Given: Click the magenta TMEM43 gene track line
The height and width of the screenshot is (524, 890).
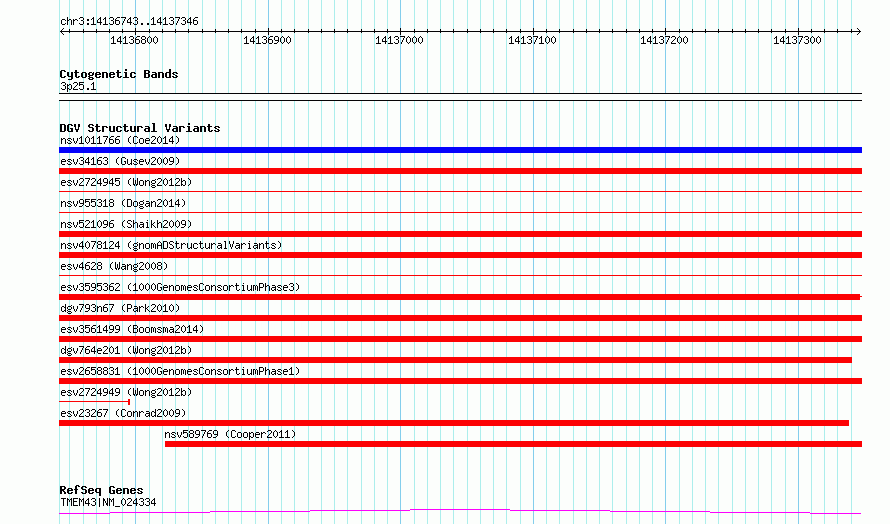Looking at the screenshot, I should click(x=460, y=512).
